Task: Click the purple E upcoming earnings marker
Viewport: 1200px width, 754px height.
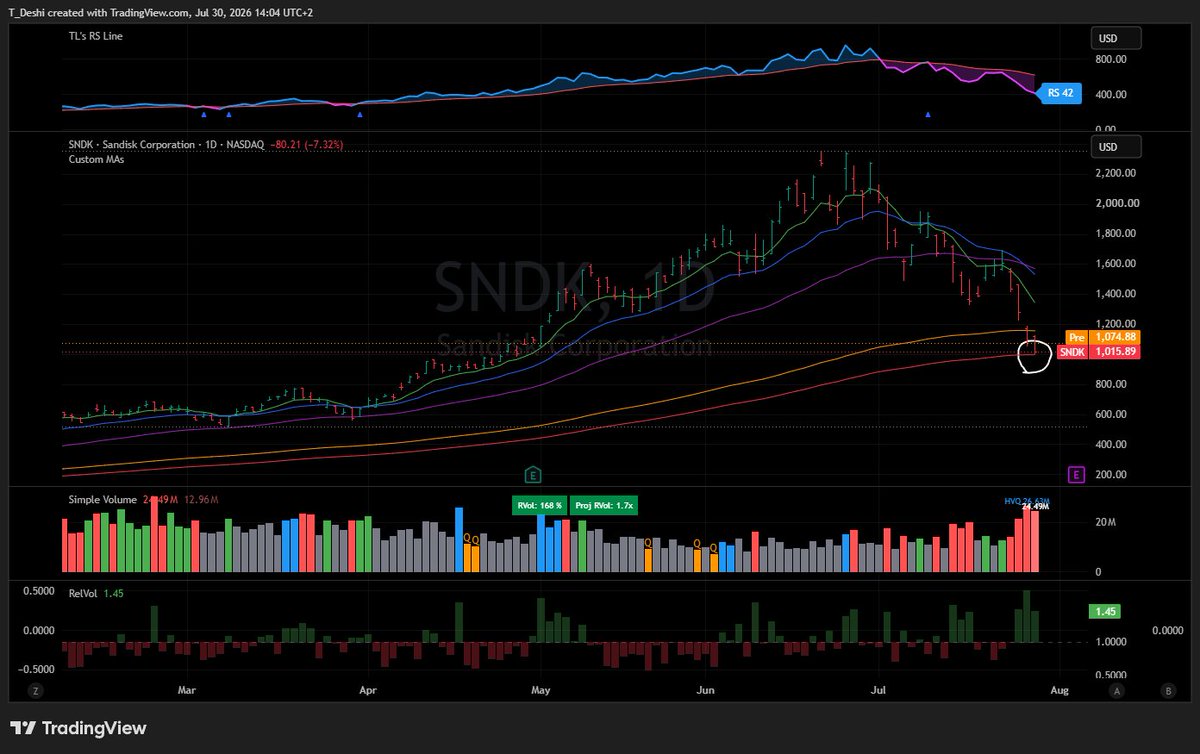Action: (x=1076, y=474)
